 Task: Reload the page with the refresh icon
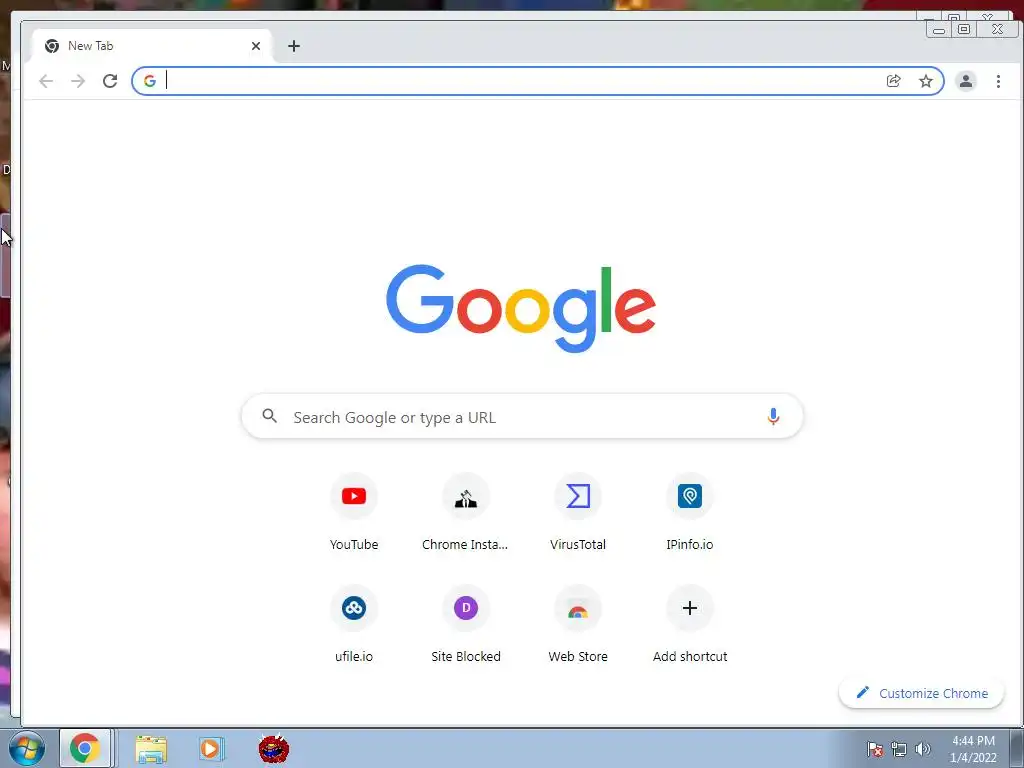point(110,81)
